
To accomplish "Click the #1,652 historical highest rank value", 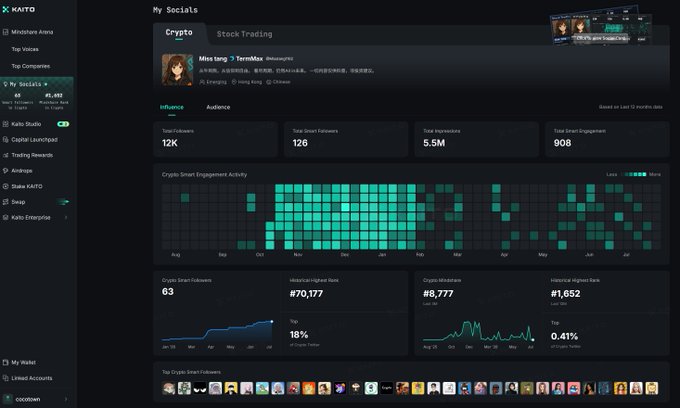I will pyautogui.click(x=566, y=294).
